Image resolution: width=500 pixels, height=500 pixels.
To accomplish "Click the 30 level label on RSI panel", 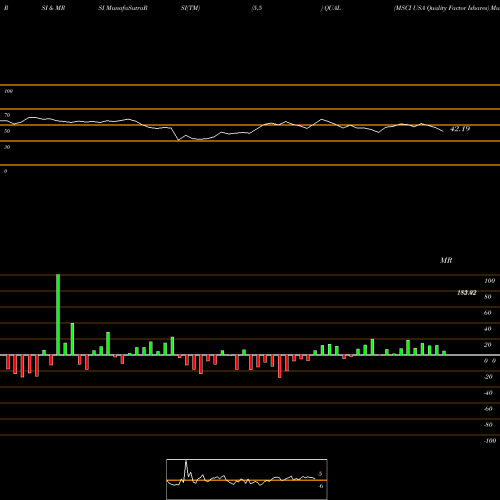I will tap(7, 147).
